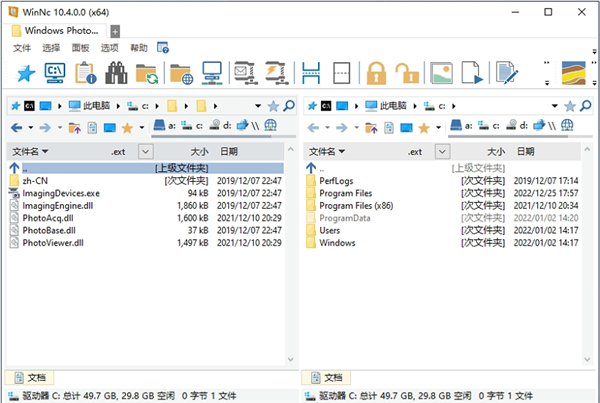Click the split file icon in toolbar

point(311,73)
